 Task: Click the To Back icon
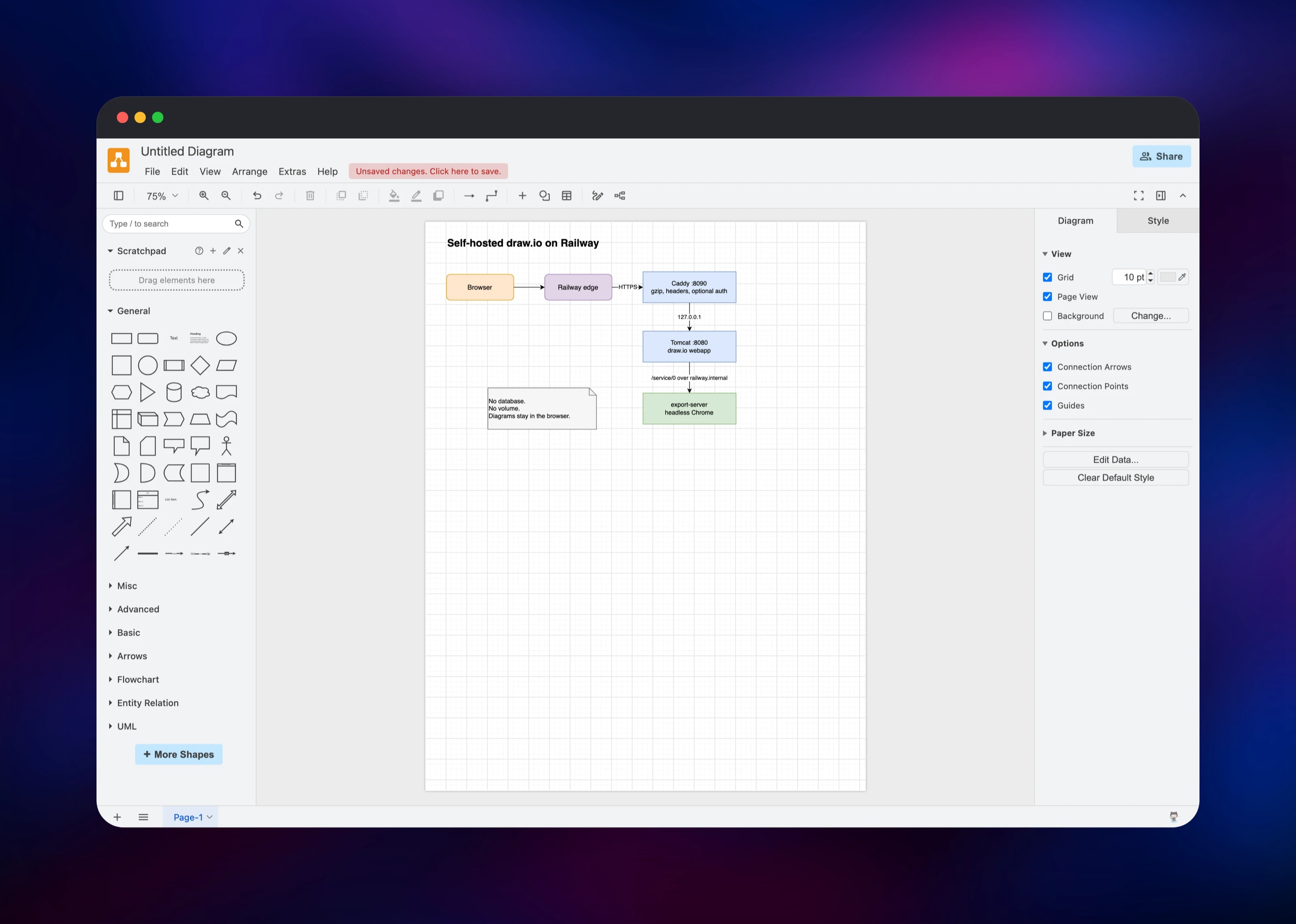[363, 196]
